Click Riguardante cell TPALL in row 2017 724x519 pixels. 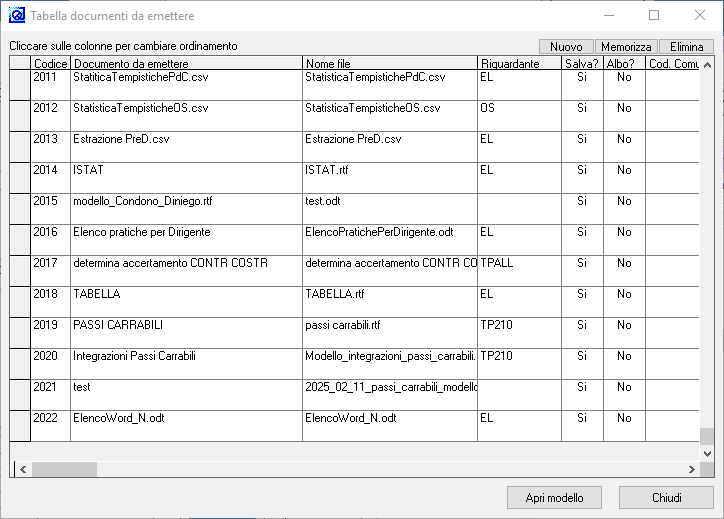point(519,271)
